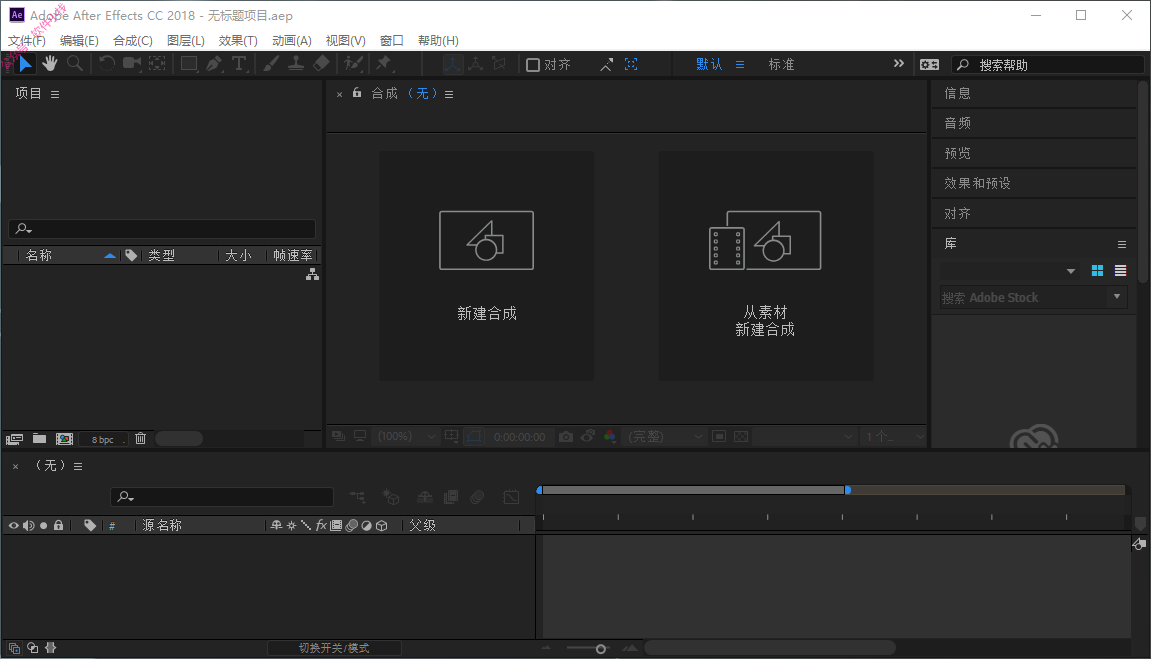Switch library to grid view
The width and height of the screenshot is (1151, 659).
point(1097,271)
